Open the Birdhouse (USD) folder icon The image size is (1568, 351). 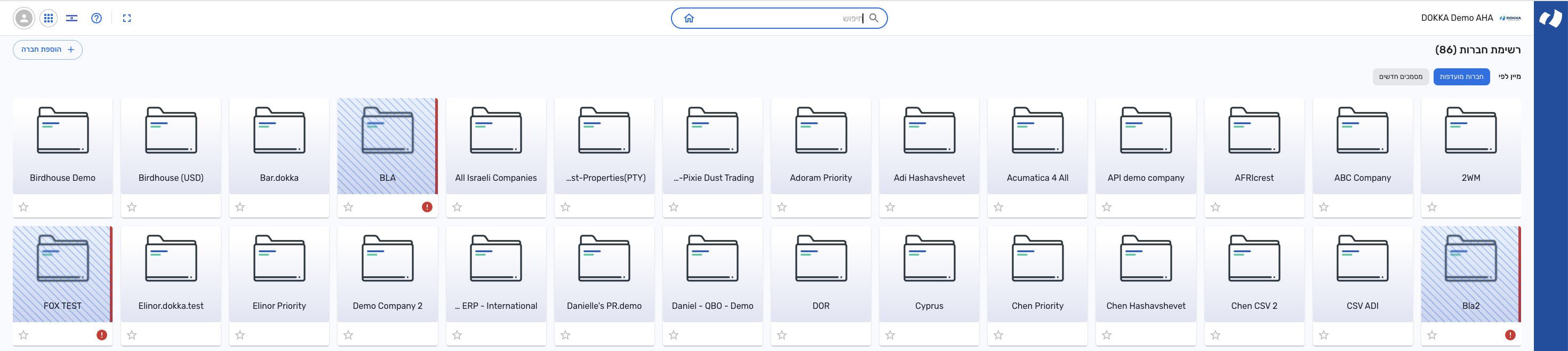pyautogui.click(x=171, y=130)
